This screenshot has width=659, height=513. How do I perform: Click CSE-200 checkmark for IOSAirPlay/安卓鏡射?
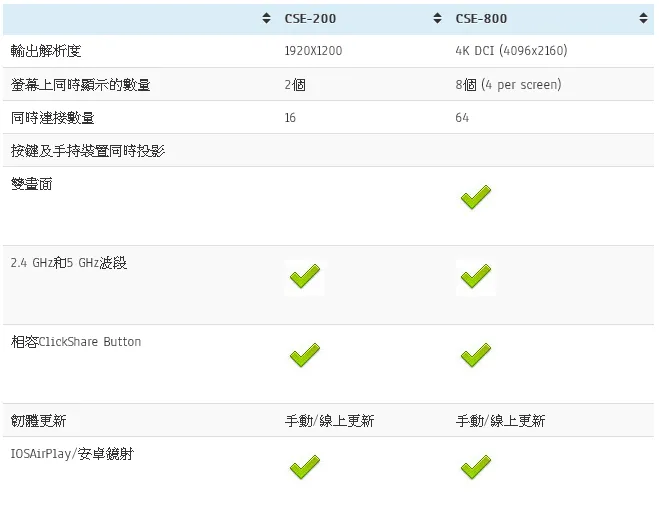305,467
